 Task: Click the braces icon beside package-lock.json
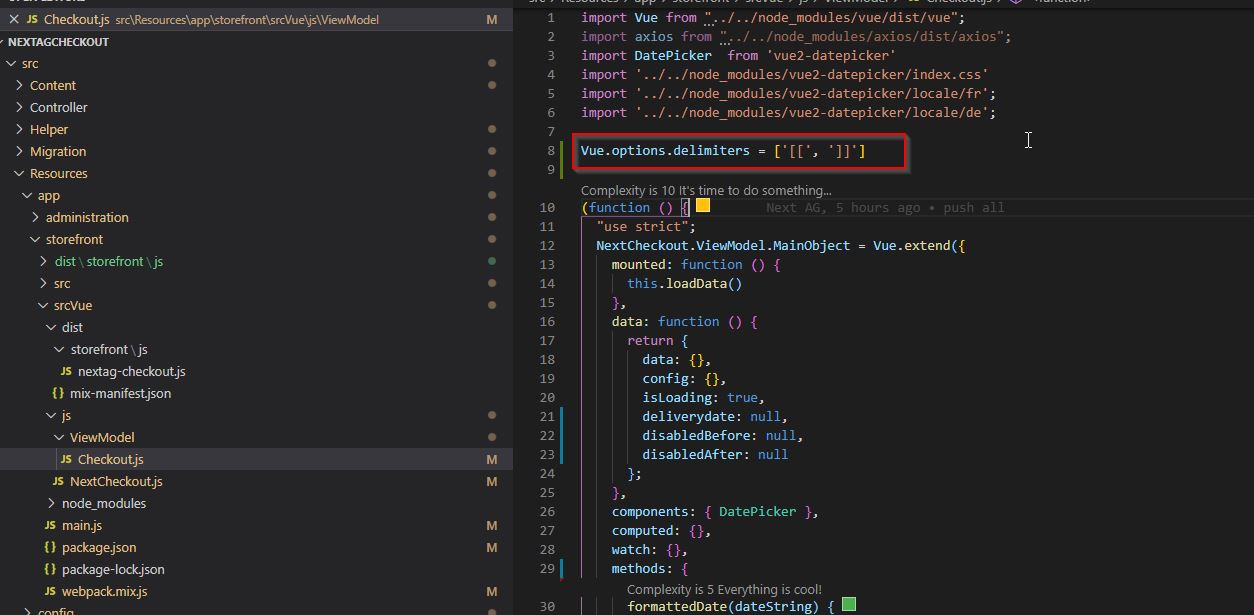coord(50,569)
